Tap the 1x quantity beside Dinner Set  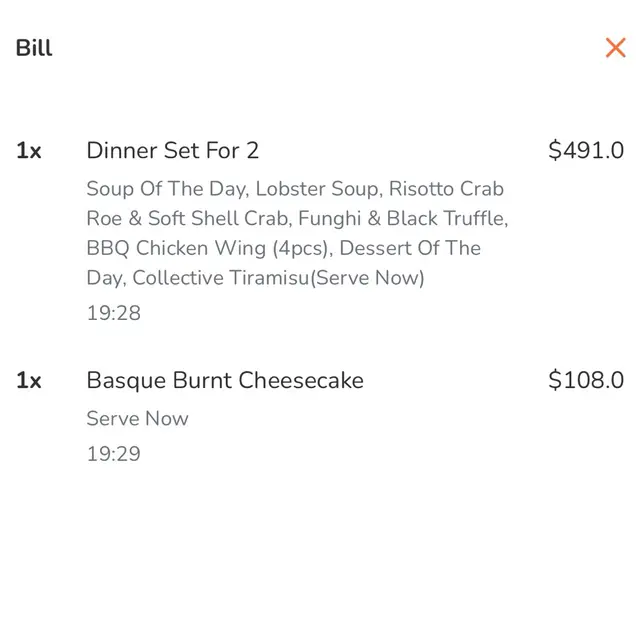pyautogui.click(x=29, y=151)
